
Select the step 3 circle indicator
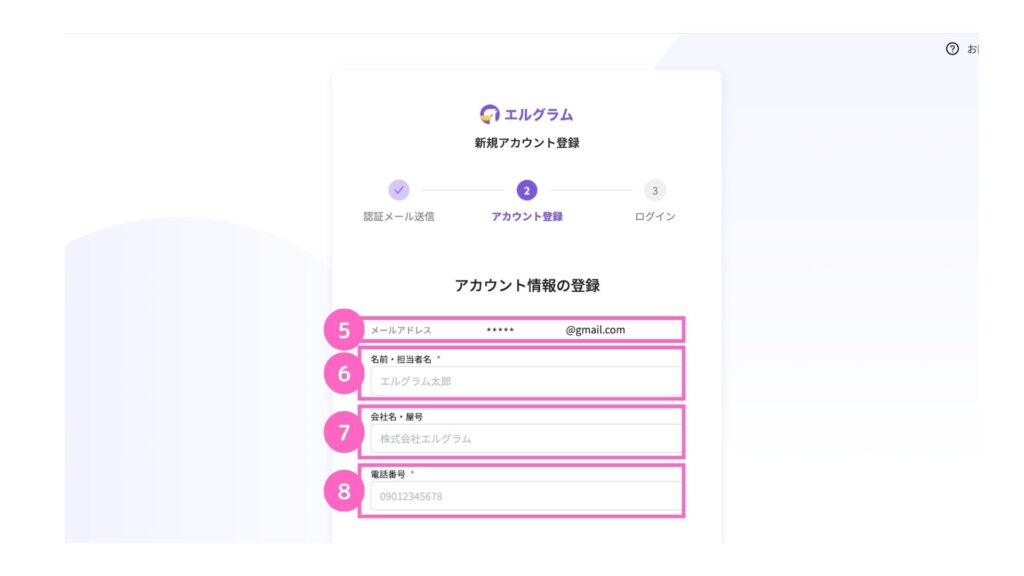tap(655, 190)
